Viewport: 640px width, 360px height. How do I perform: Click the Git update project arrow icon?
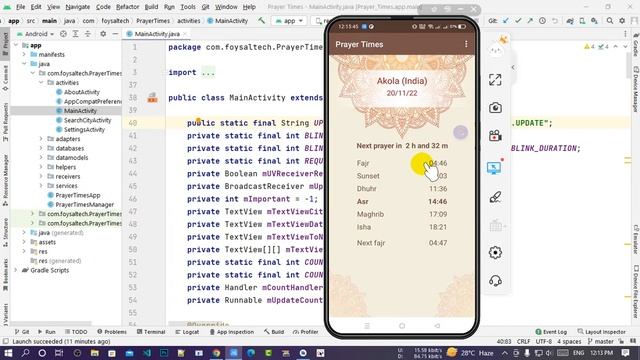[x=506, y=21]
